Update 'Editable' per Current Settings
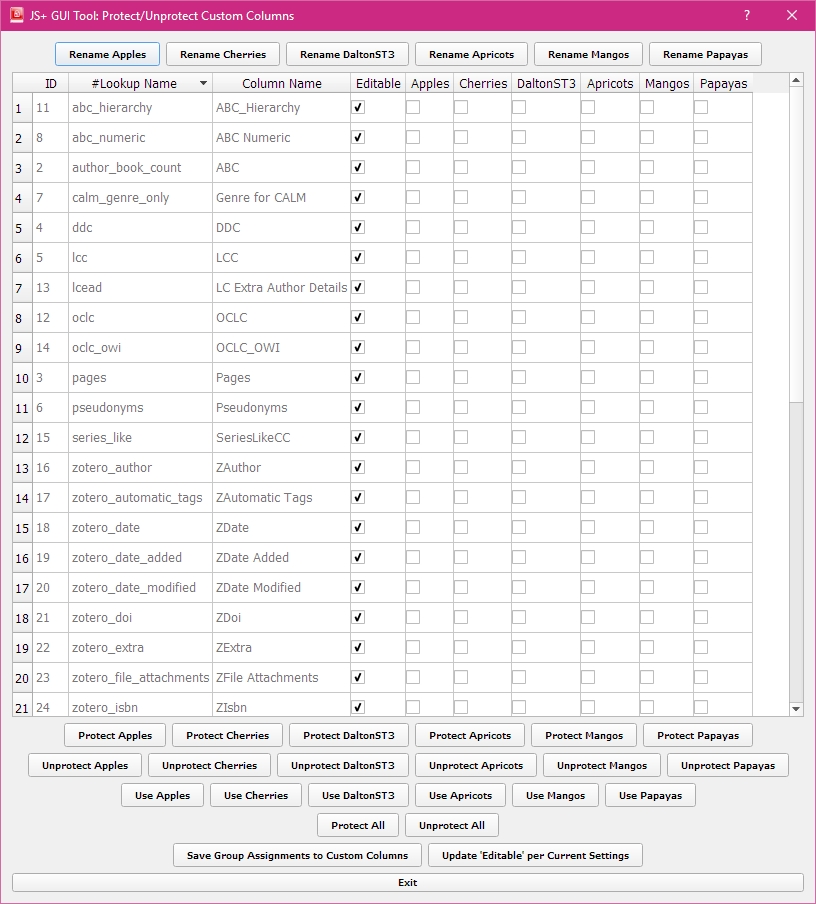Screen dimensions: 816x904 tap(535, 855)
